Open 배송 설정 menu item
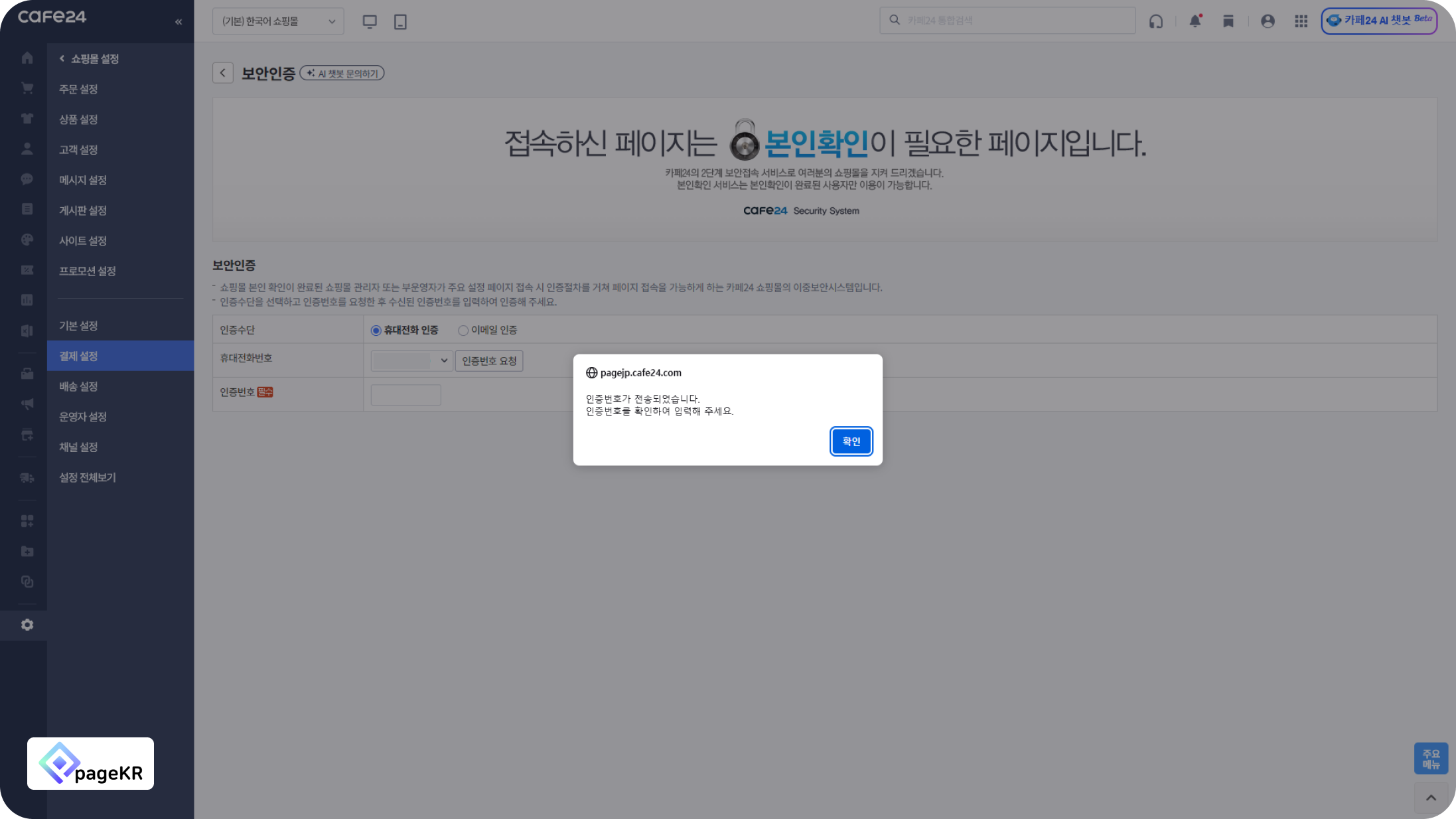Image resolution: width=1456 pixels, height=819 pixels. pos(78,386)
